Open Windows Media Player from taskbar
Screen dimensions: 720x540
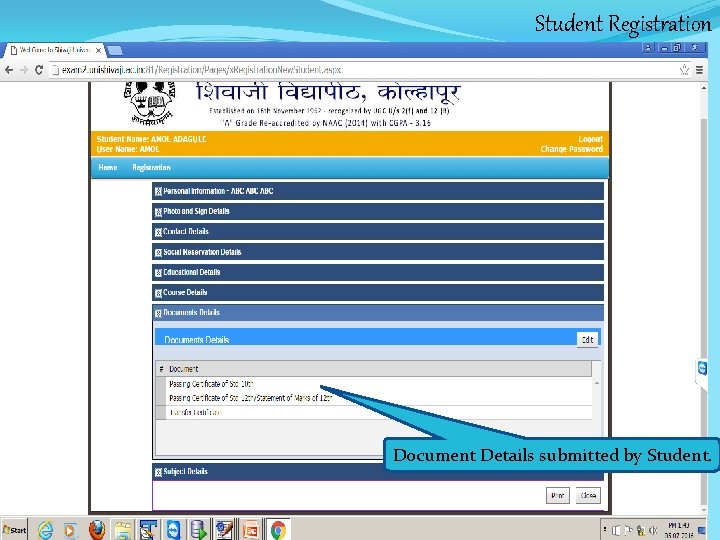click(70, 530)
